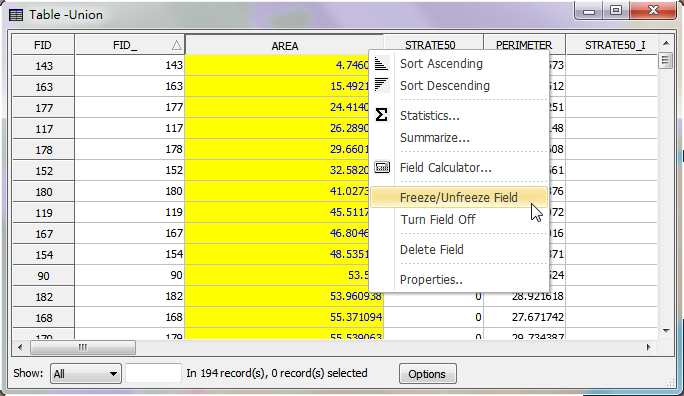This screenshot has width=684, height=396.
Task: Click the record number input box
Action: pyautogui.click(x=153, y=373)
